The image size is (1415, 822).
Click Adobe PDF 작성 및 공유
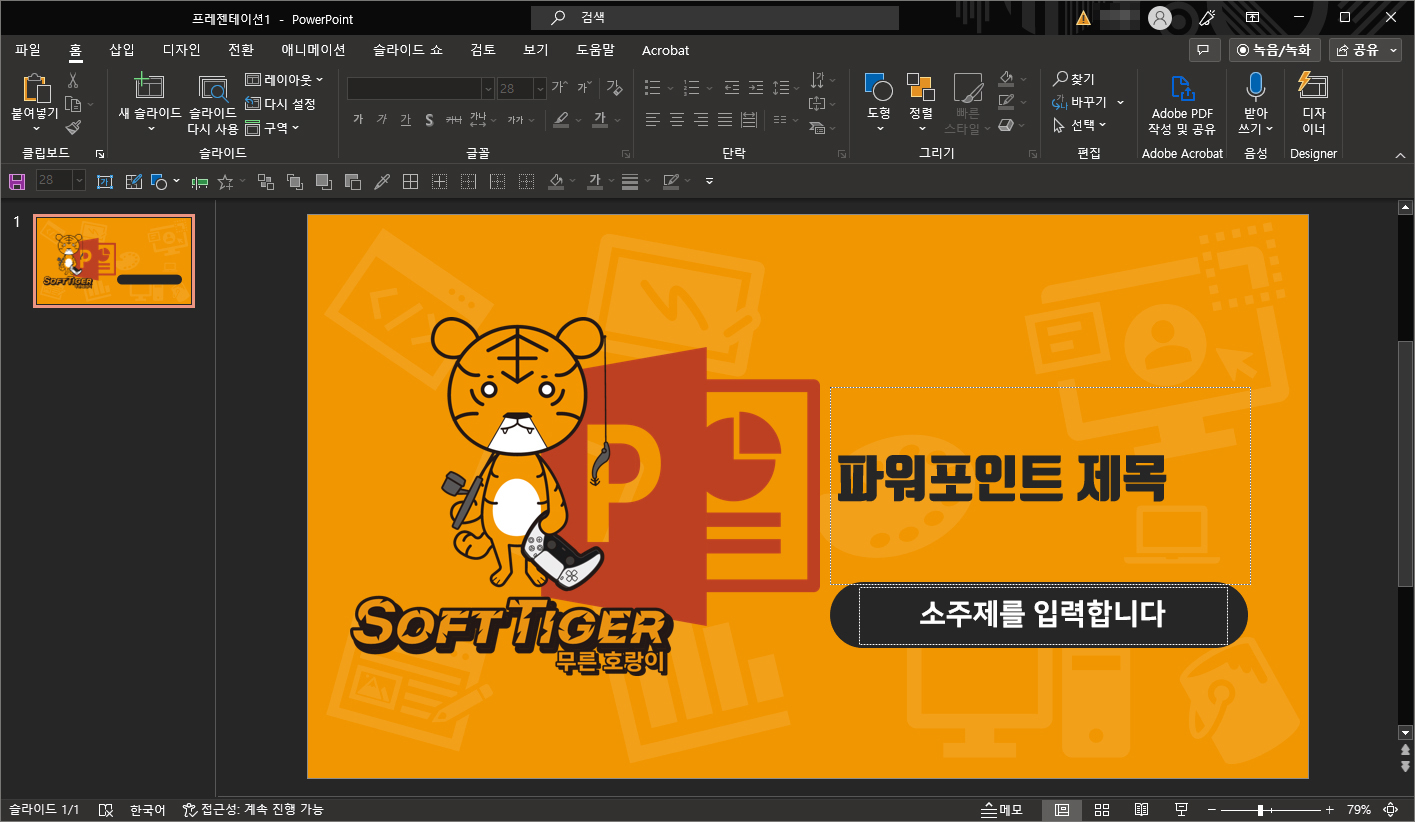tap(1181, 104)
